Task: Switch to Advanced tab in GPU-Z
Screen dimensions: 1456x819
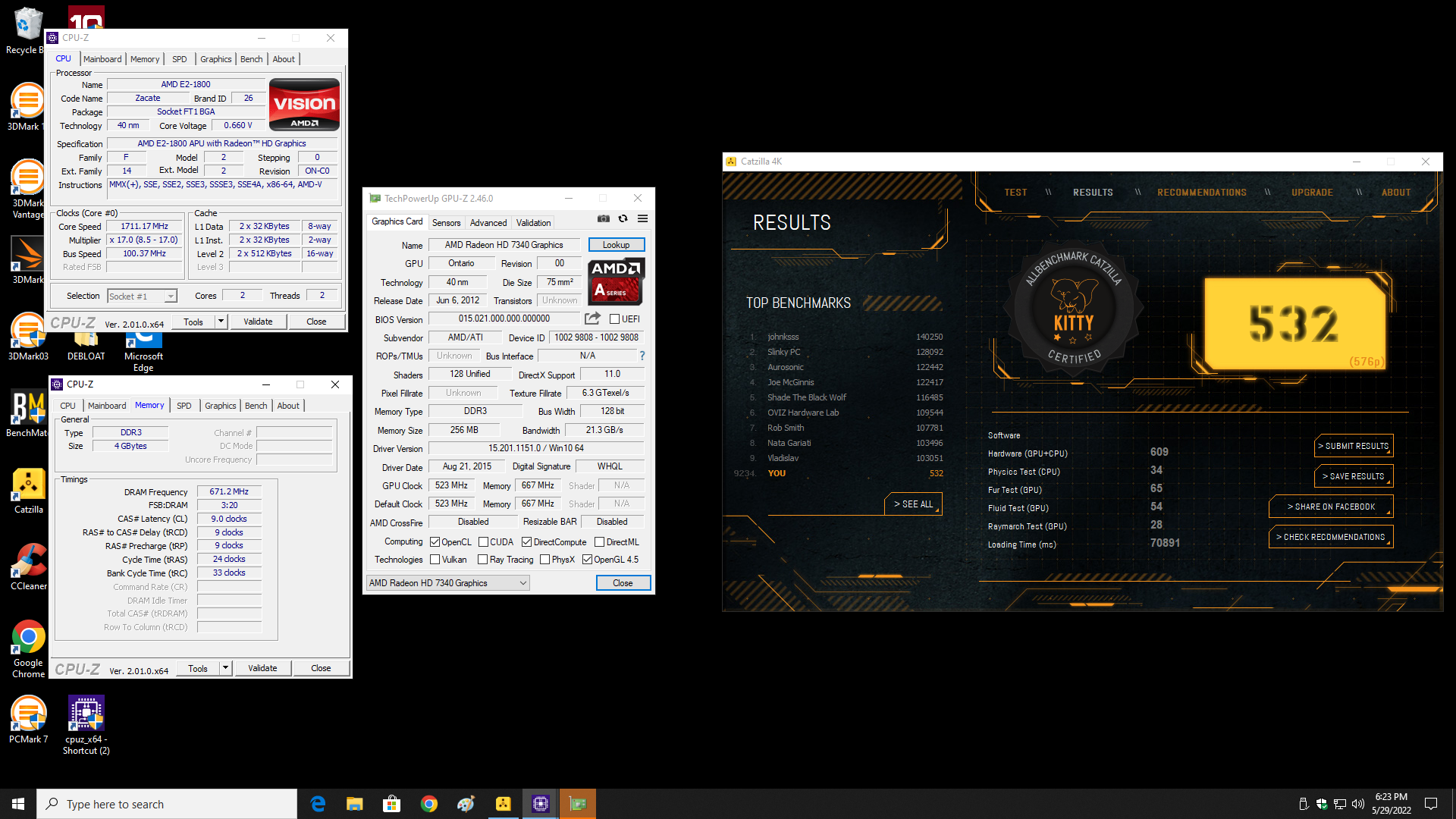Action: pyautogui.click(x=488, y=223)
